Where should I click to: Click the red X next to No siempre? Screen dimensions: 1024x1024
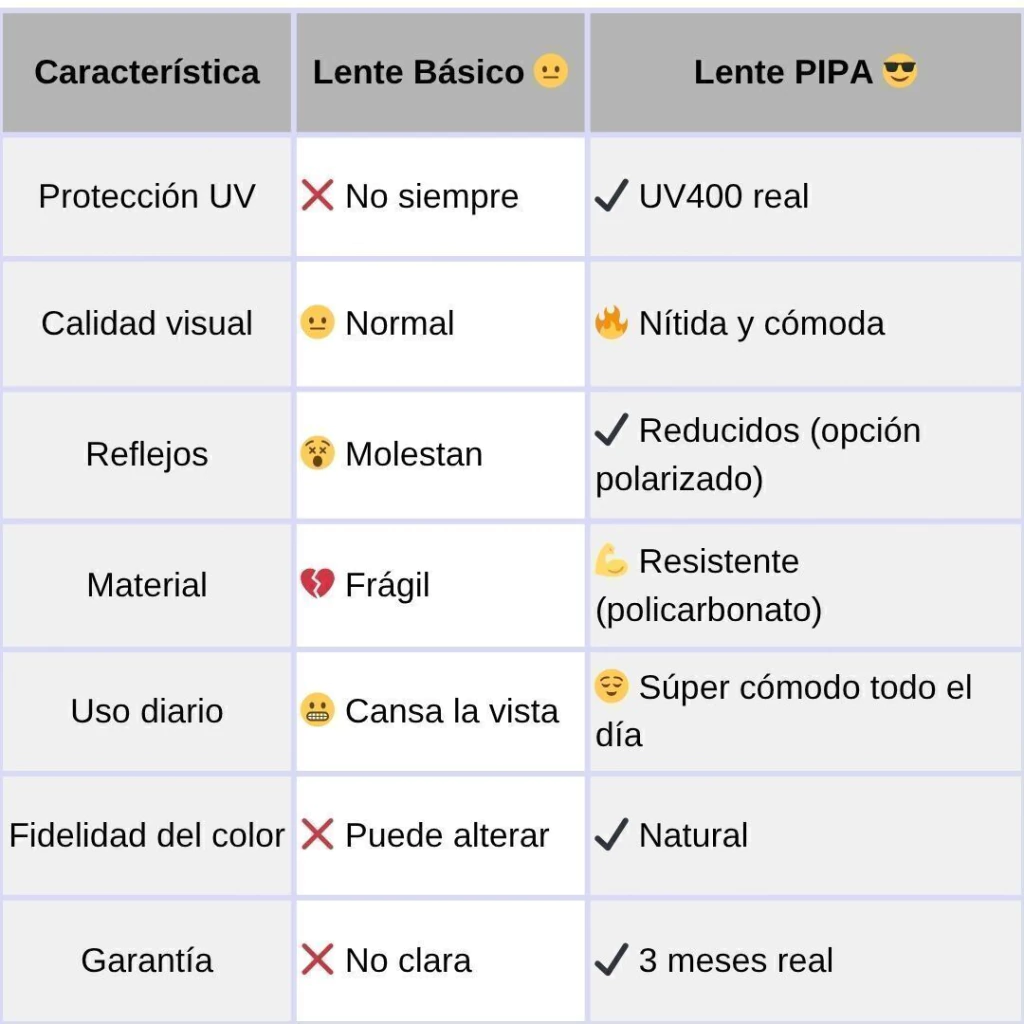(317, 196)
